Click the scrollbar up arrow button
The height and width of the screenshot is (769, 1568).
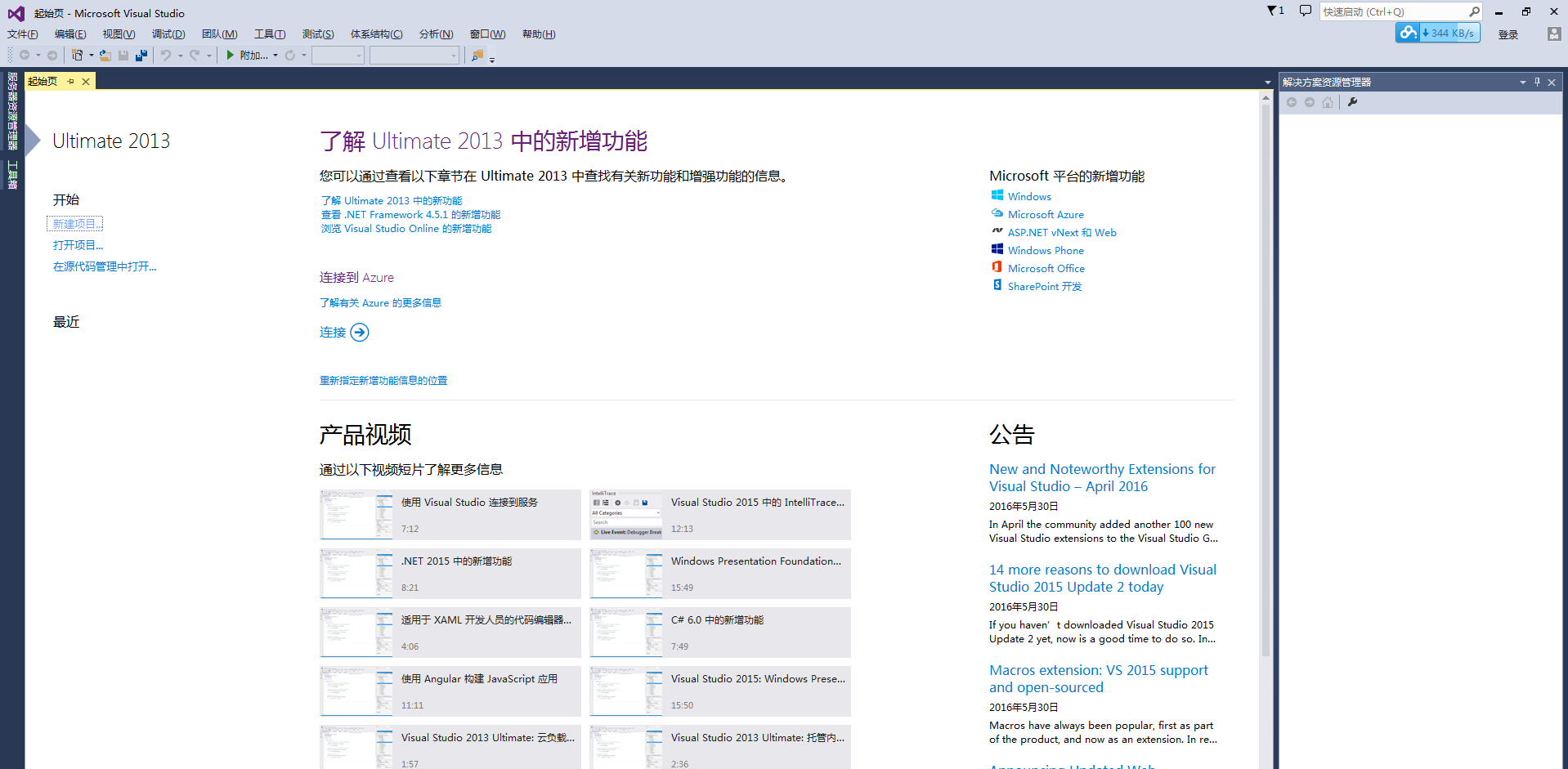click(x=1266, y=97)
